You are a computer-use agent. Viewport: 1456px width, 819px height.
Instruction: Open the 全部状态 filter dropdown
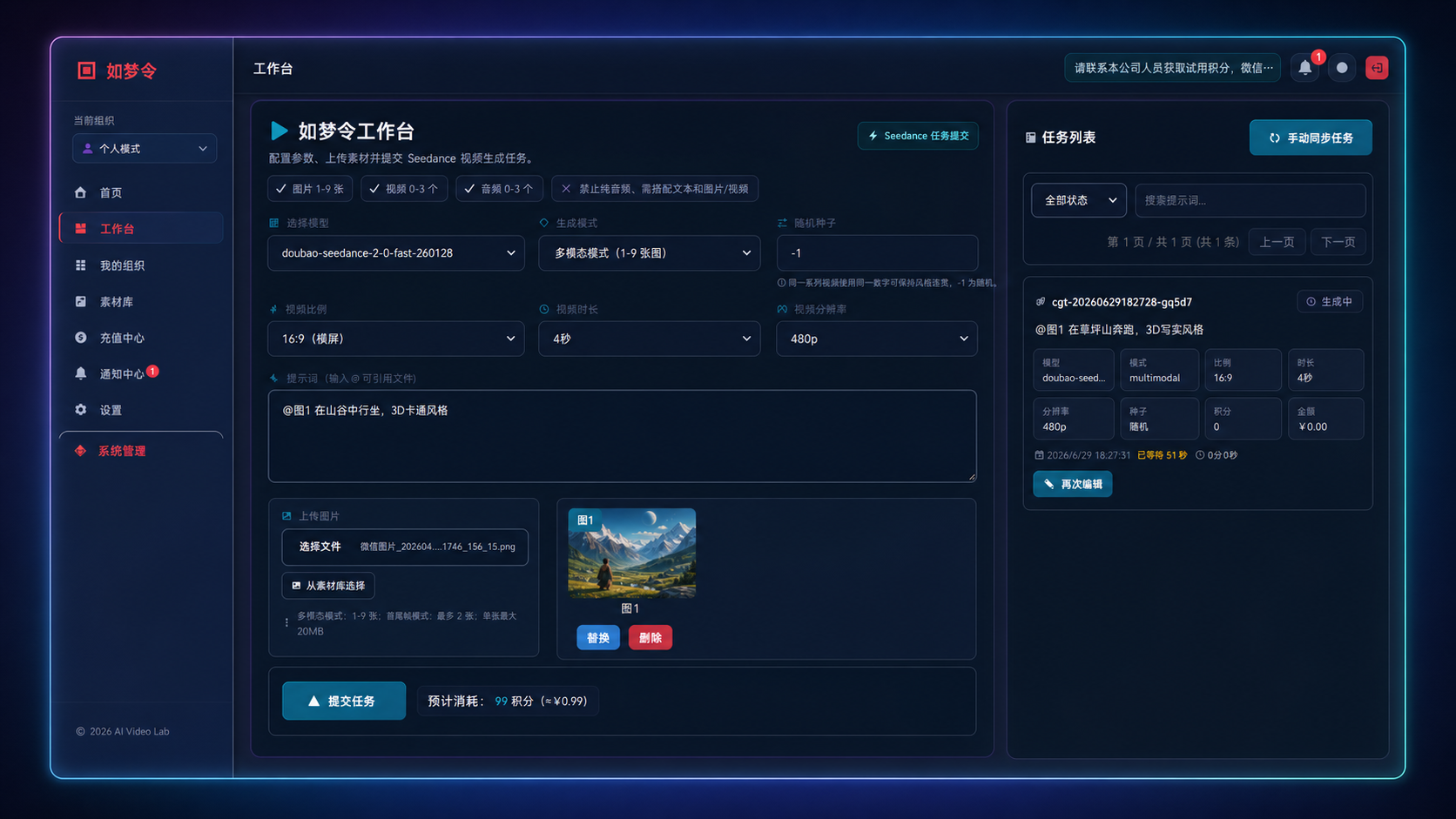coord(1079,200)
